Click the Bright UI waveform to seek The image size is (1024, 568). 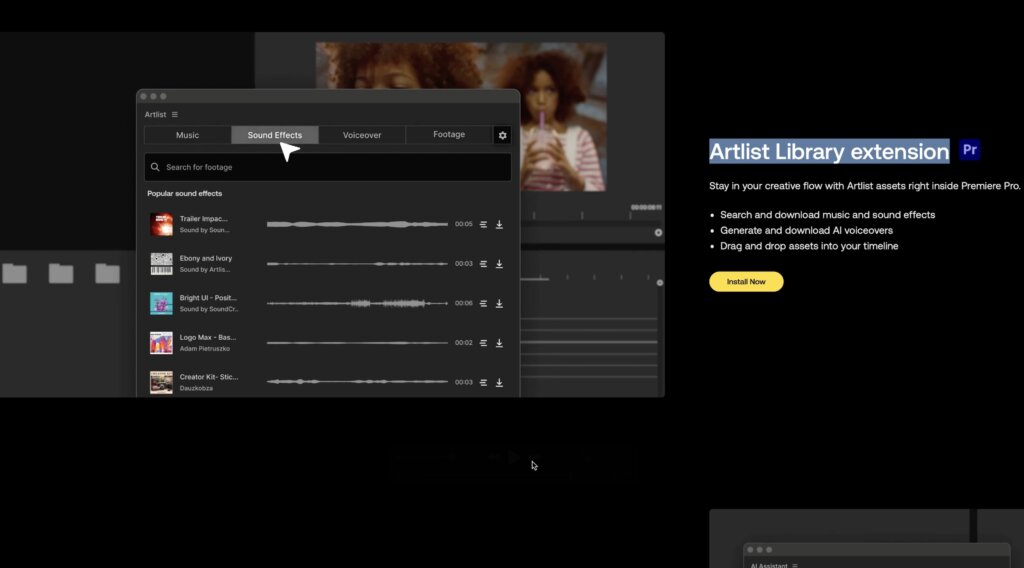357,303
